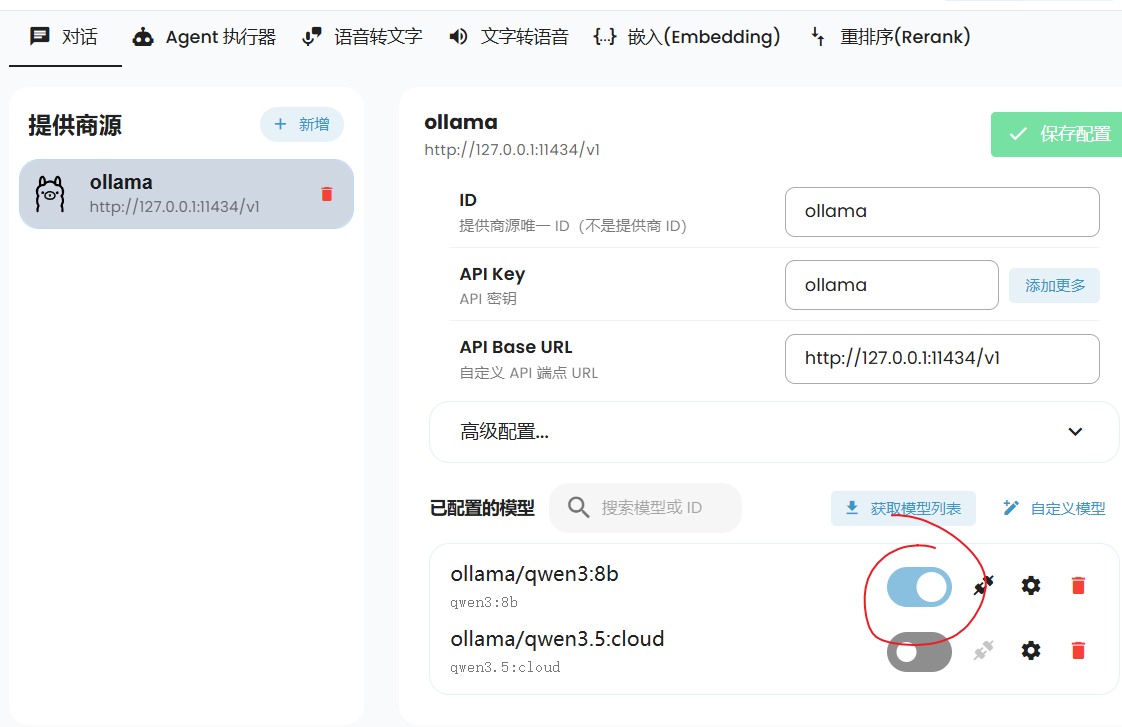Click the Agent robot icon
Viewport: 1122px width, 727px height.
(x=143, y=37)
